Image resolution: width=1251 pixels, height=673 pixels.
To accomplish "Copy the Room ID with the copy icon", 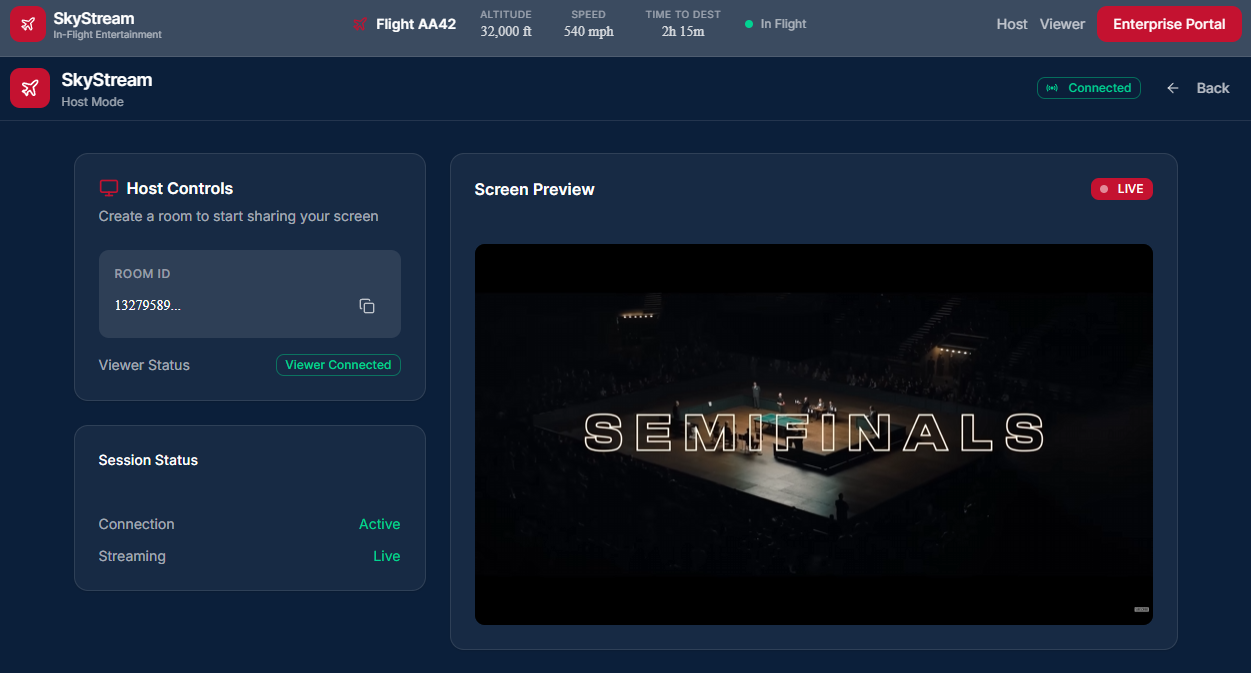I will click(367, 306).
